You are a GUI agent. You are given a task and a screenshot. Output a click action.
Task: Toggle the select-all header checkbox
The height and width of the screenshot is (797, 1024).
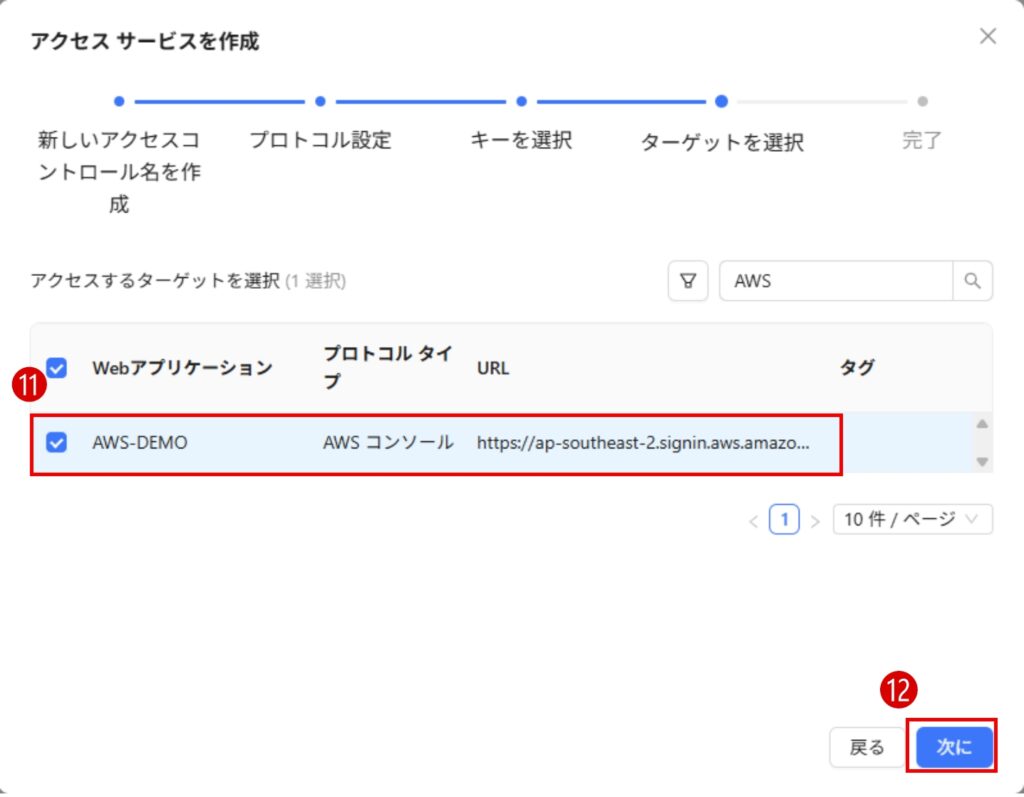57,368
